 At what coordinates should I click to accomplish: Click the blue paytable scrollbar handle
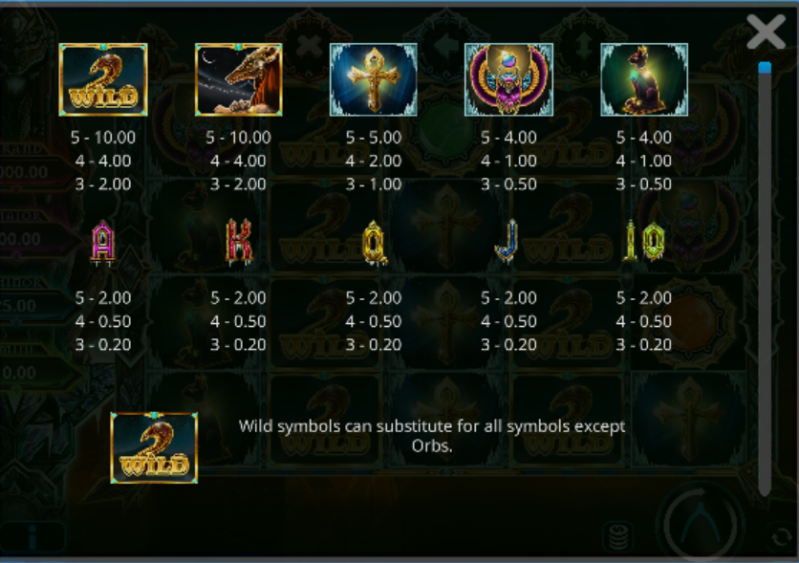(764, 68)
